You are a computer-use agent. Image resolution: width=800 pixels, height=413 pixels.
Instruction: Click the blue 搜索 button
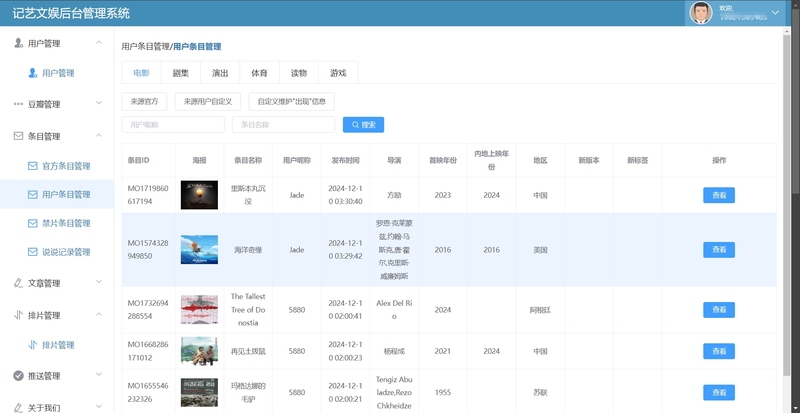click(363, 125)
